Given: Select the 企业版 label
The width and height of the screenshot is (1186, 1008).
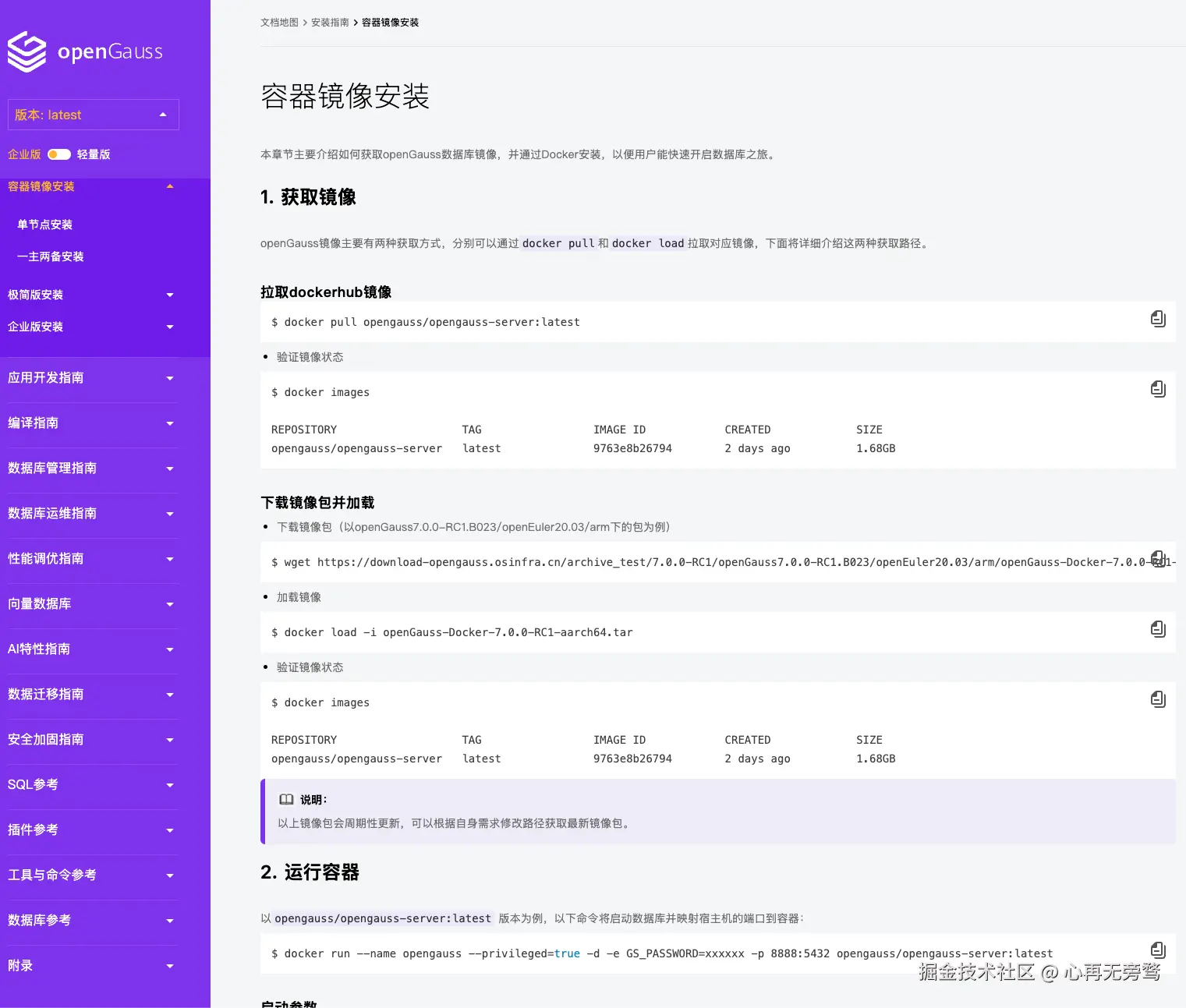Looking at the screenshot, I should [x=24, y=154].
